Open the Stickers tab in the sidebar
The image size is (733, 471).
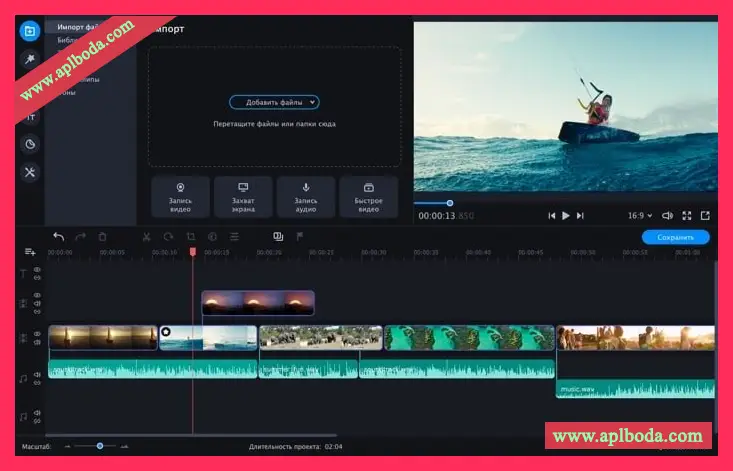pos(30,144)
